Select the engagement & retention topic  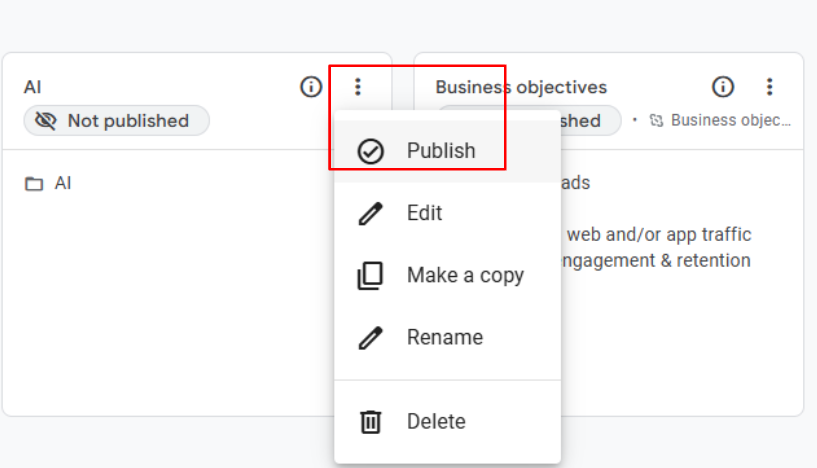tap(656, 261)
